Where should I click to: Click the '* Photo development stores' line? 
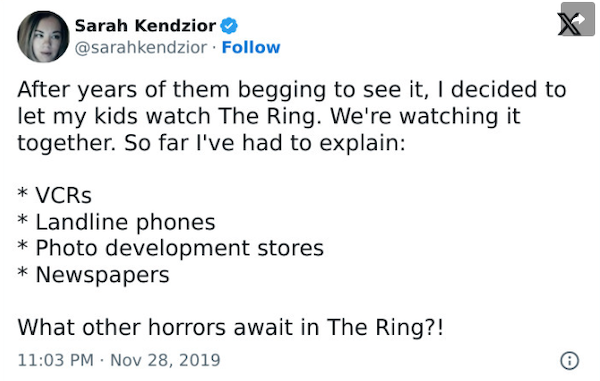click(x=171, y=249)
